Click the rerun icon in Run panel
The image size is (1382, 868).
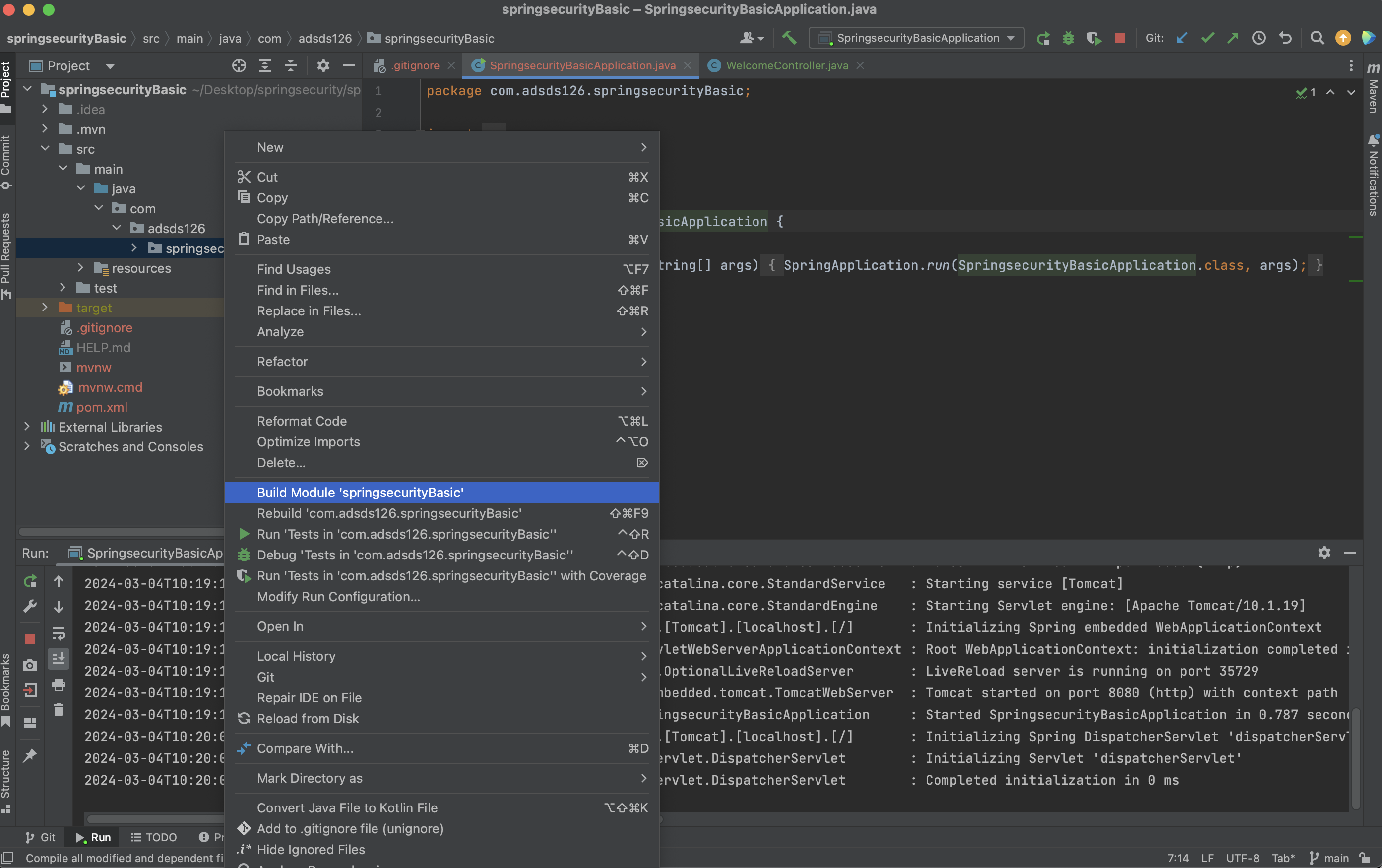[30, 582]
